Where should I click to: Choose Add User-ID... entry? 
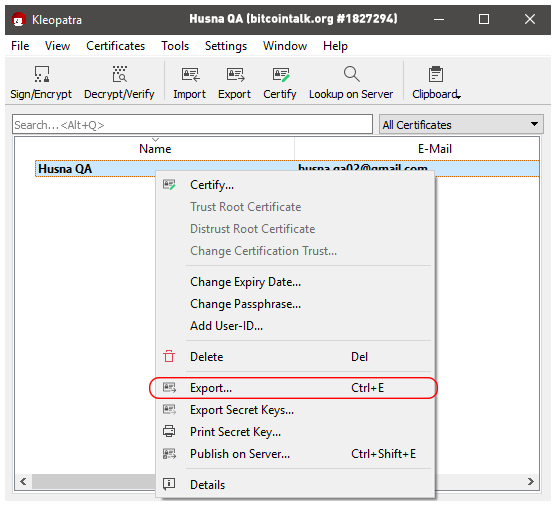pos(295,326)
